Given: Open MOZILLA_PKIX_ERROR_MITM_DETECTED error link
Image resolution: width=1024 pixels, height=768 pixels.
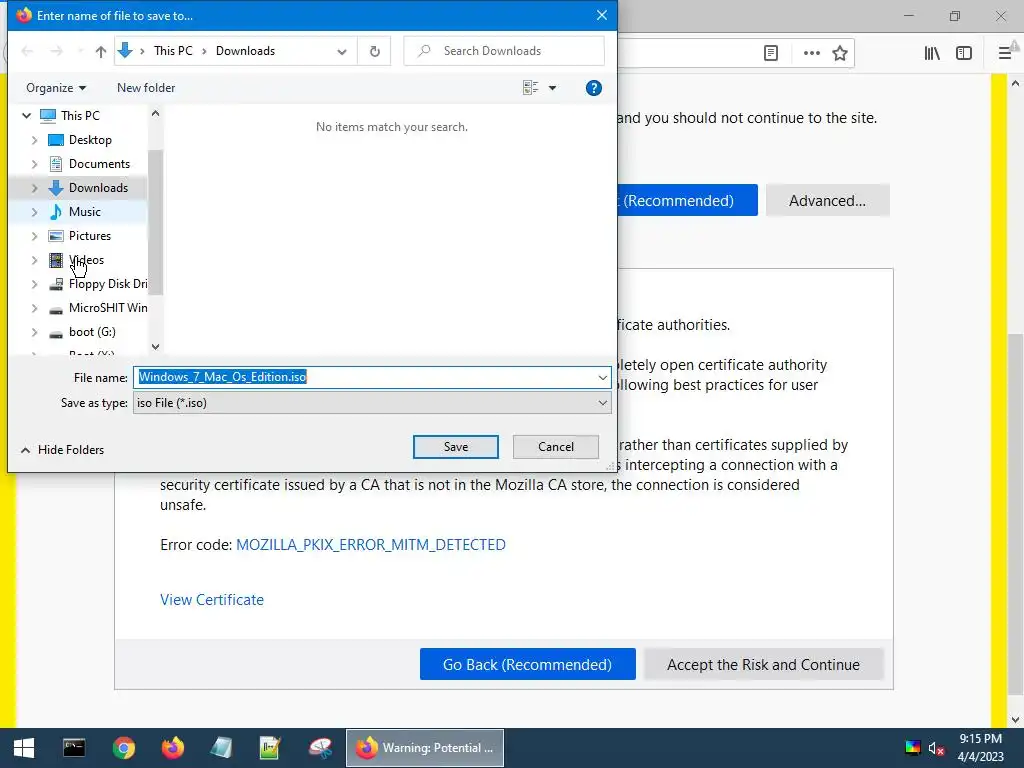Looking at the screenshot, I should coord(370,545).
